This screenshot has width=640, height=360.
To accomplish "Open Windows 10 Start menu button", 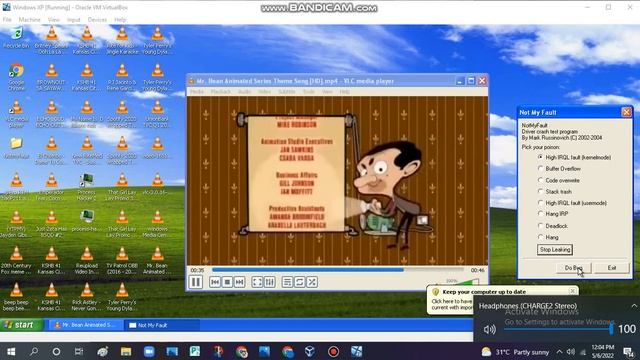I will tap(11, 351).
